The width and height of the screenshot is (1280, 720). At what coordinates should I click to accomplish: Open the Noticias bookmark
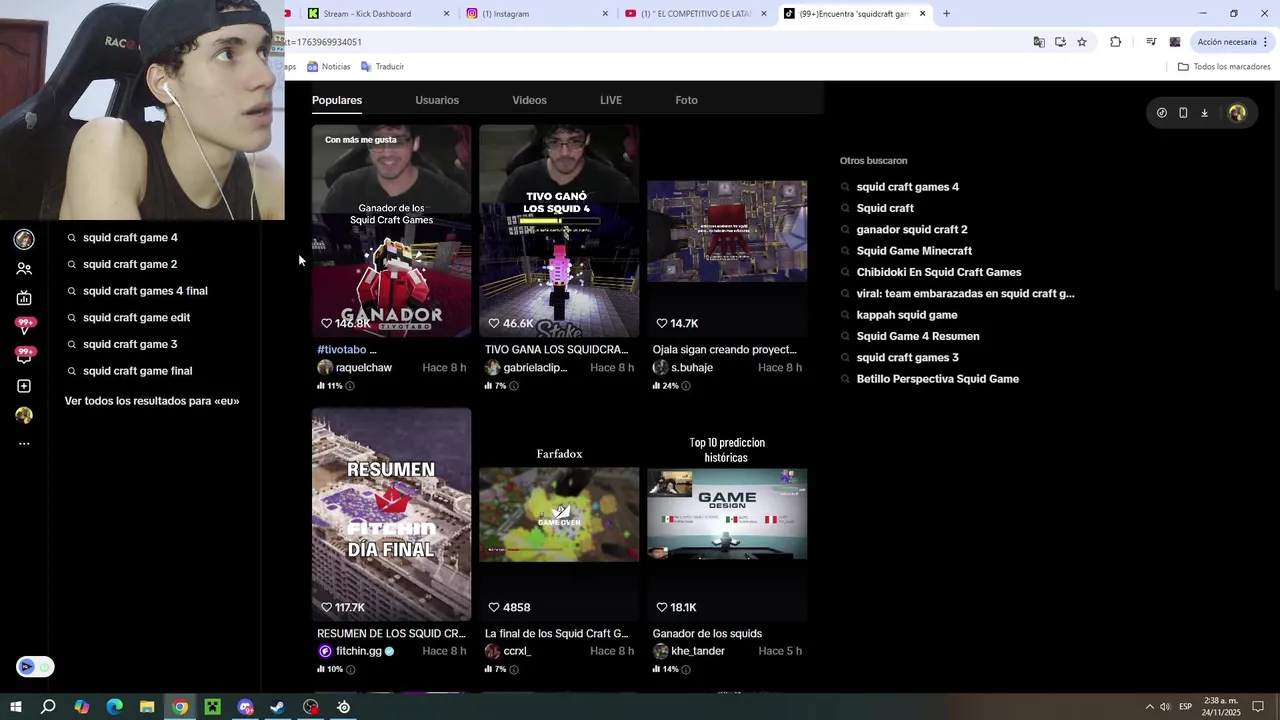pos(329,67)
